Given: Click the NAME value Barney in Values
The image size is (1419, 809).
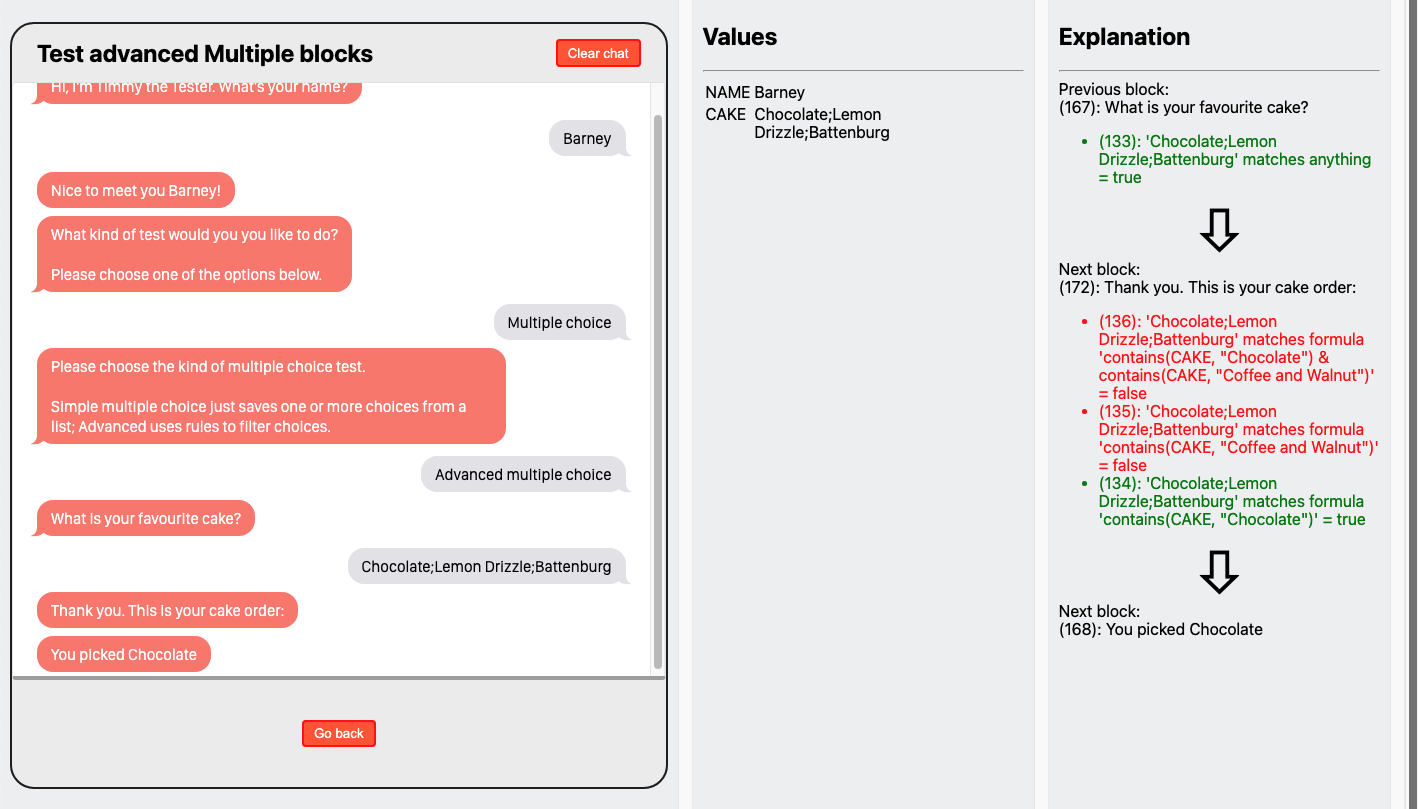Looking at the screenshot, I should (x=779, y=93).
